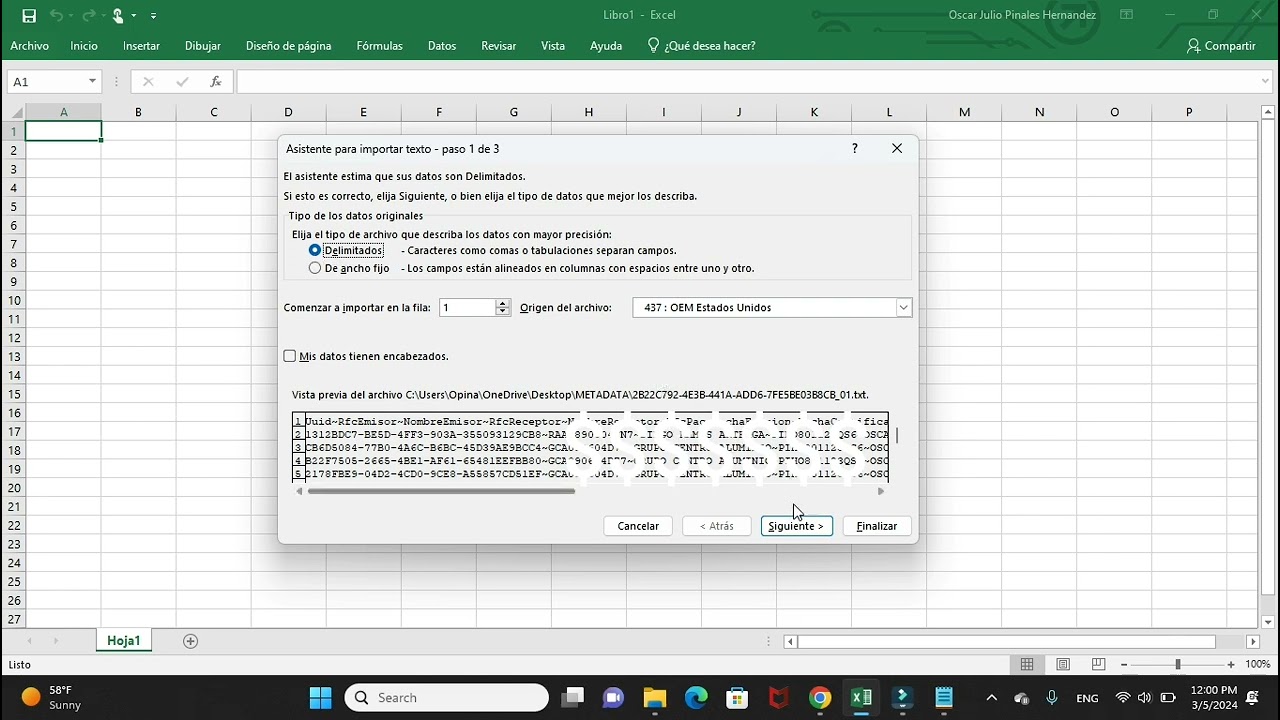This screenshot has height=720, width=1280.
Task: Click zoom out minus button
Action: point(1125,665)
